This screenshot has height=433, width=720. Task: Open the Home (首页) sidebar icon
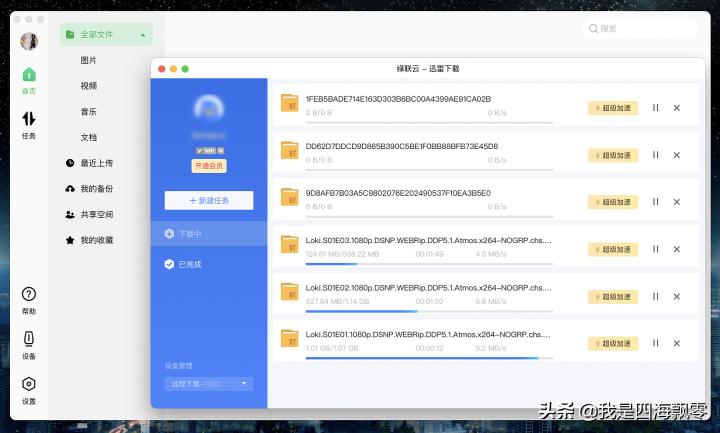pyautogui.click(x=29, y=80)
